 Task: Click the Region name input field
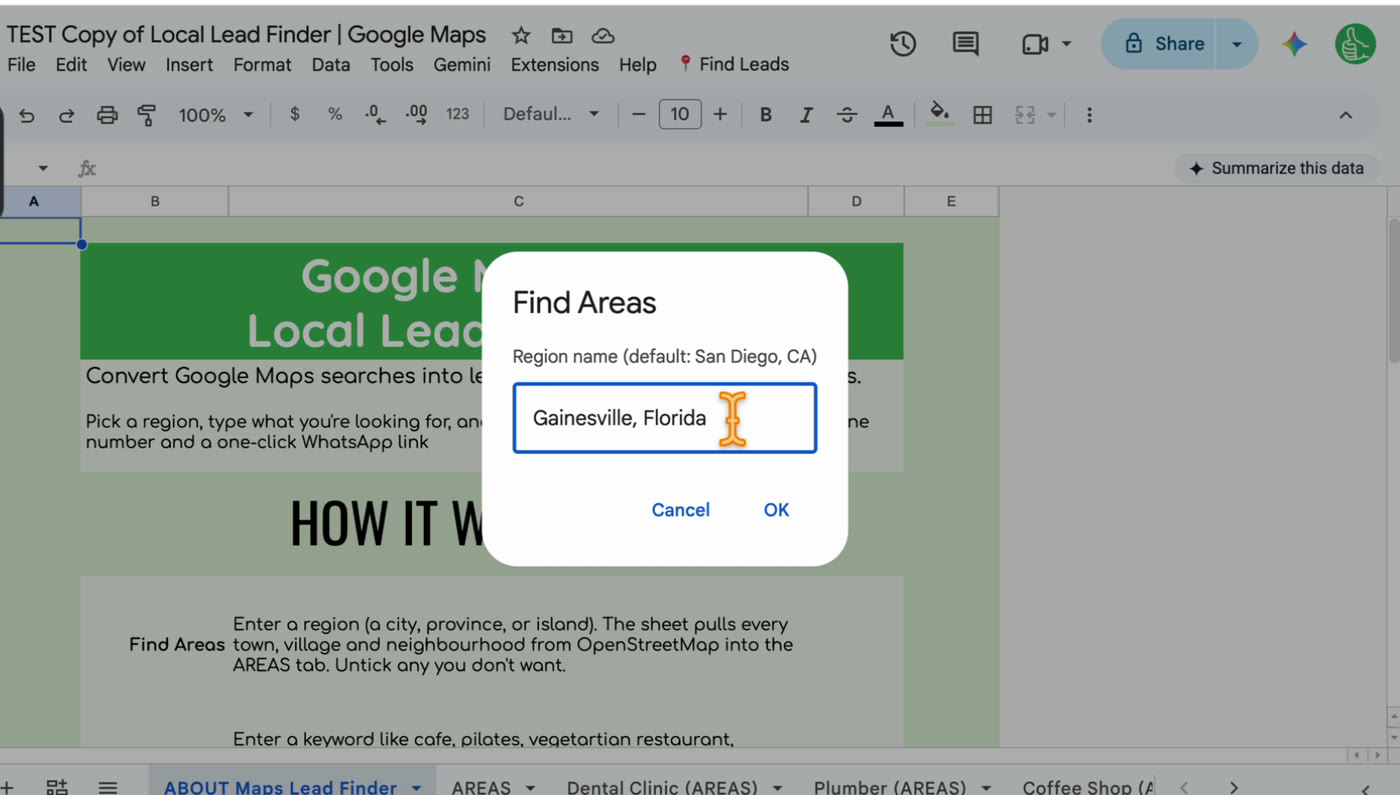(665, 418)
